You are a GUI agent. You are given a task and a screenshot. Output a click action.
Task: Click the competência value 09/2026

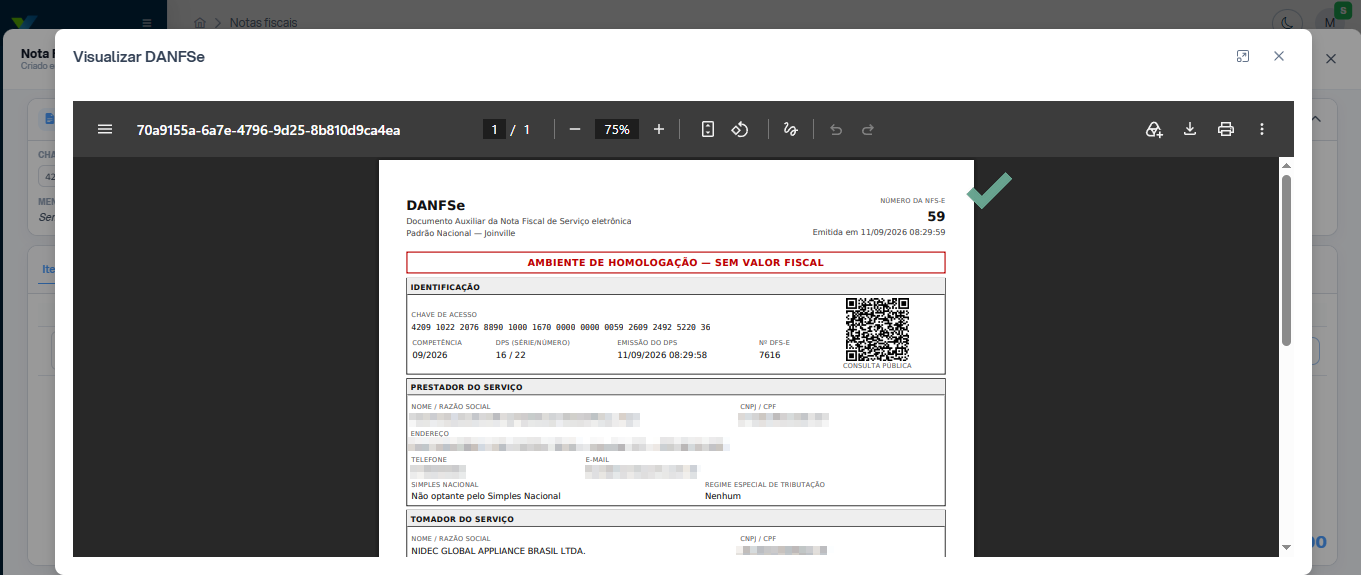coord(429,355)
